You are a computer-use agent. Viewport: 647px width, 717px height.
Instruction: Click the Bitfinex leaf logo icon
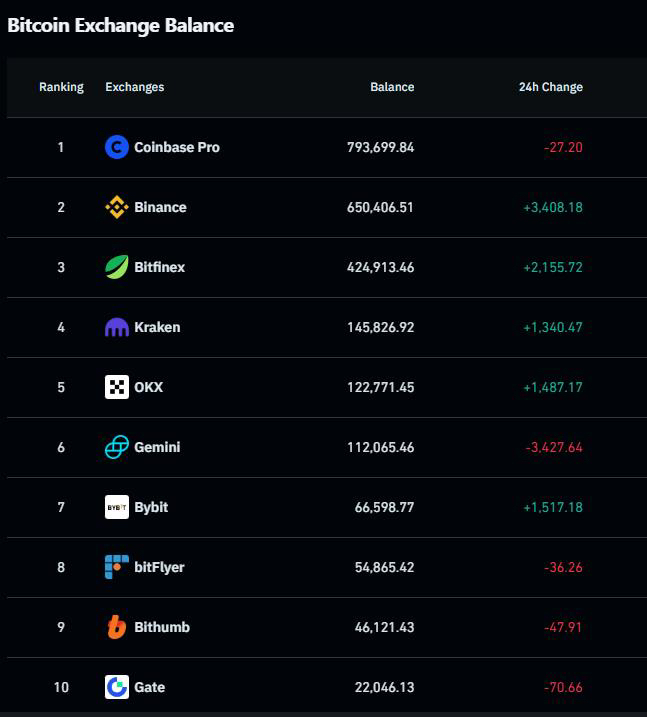click(x=117, y=267)
